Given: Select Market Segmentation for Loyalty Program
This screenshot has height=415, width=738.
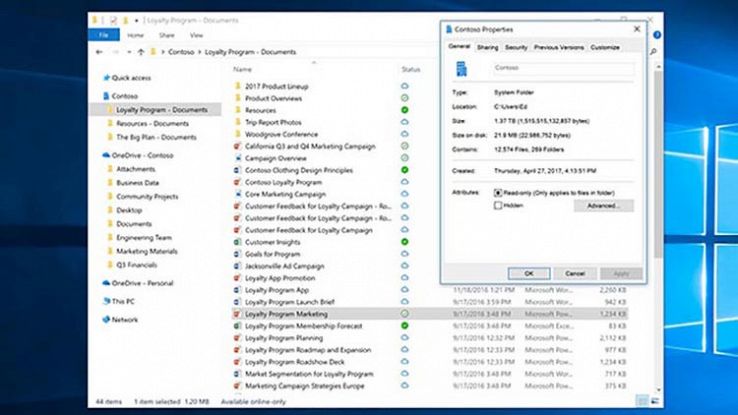Looking at the screenshot, I should click(309, 374).
